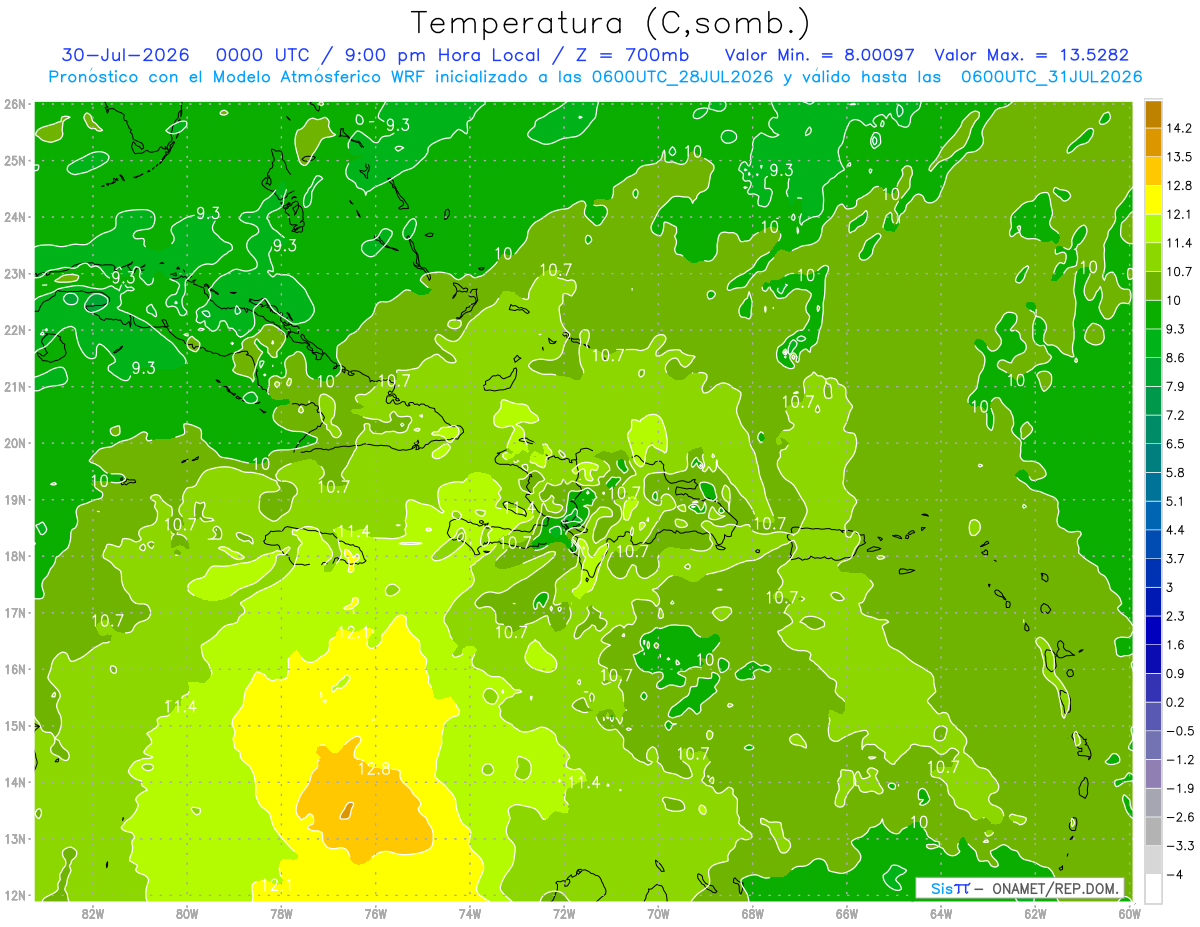Click the "14.2" colorbar label

point(1178,128)
